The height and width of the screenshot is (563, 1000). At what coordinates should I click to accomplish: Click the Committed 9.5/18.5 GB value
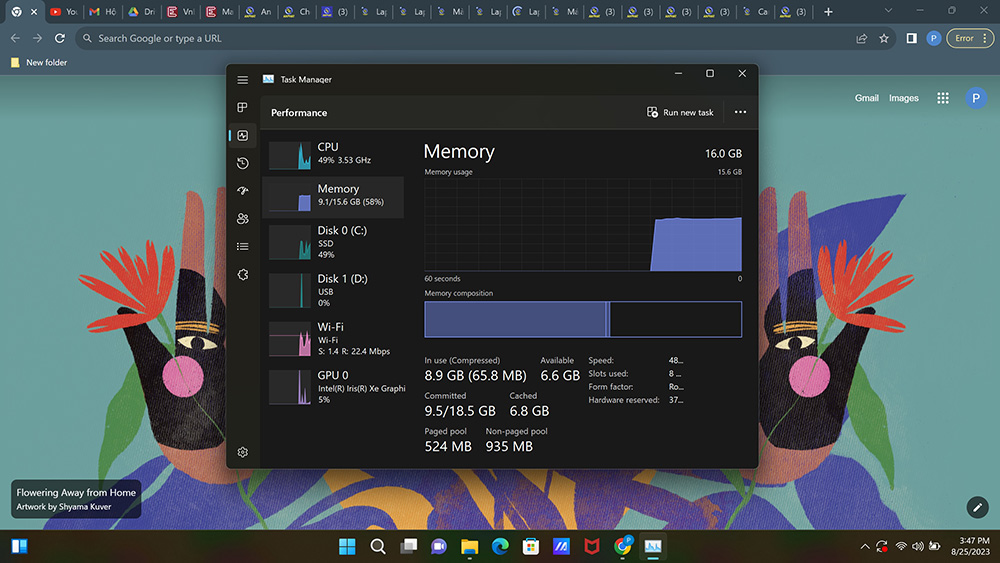click(x=460, y=411)
